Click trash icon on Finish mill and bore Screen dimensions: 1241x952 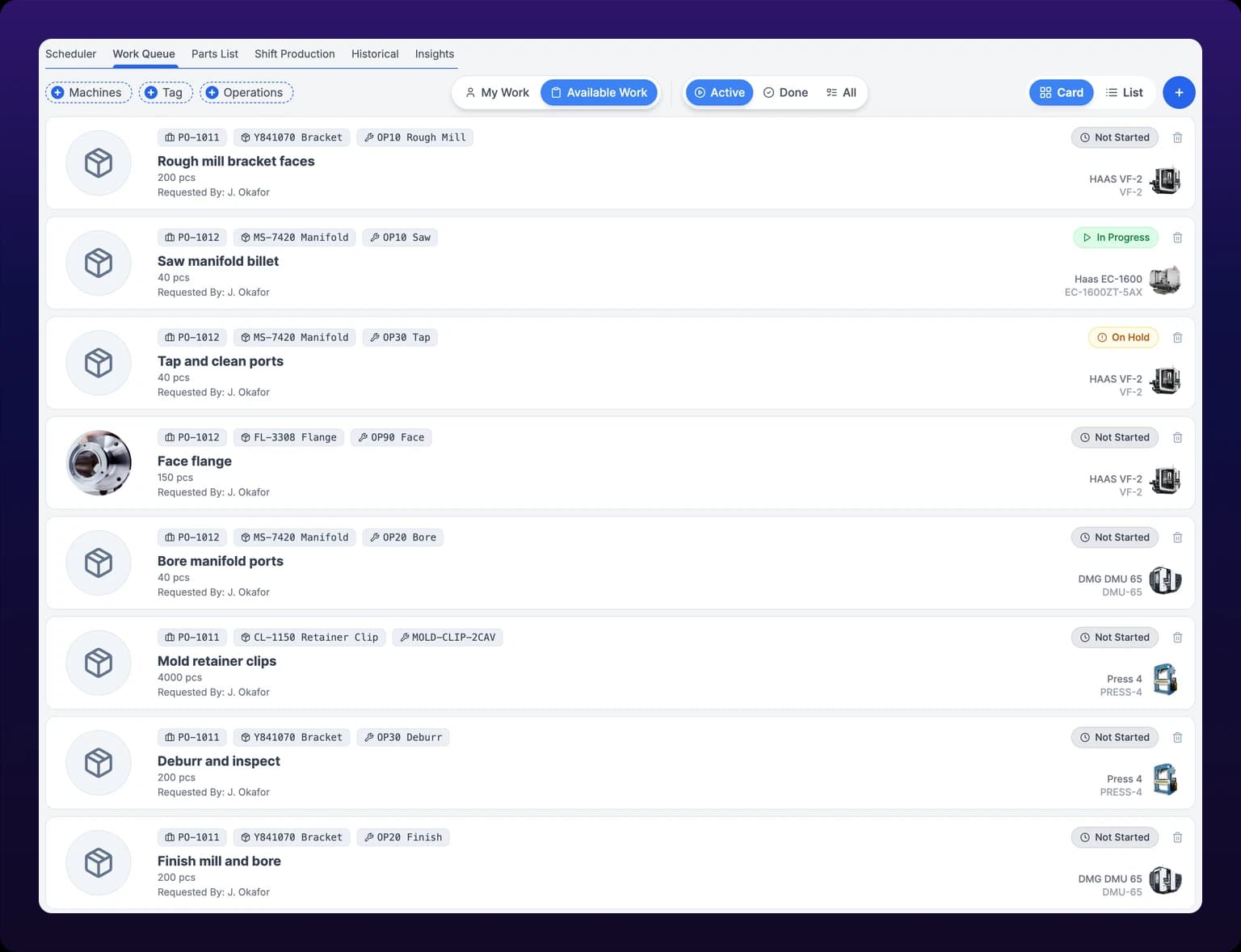(x=1177, y=837)
